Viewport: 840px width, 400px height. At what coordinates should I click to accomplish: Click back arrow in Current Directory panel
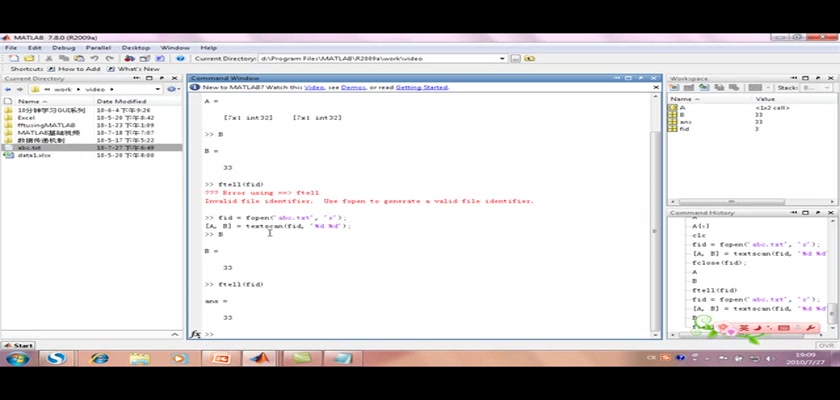[8, 89]
